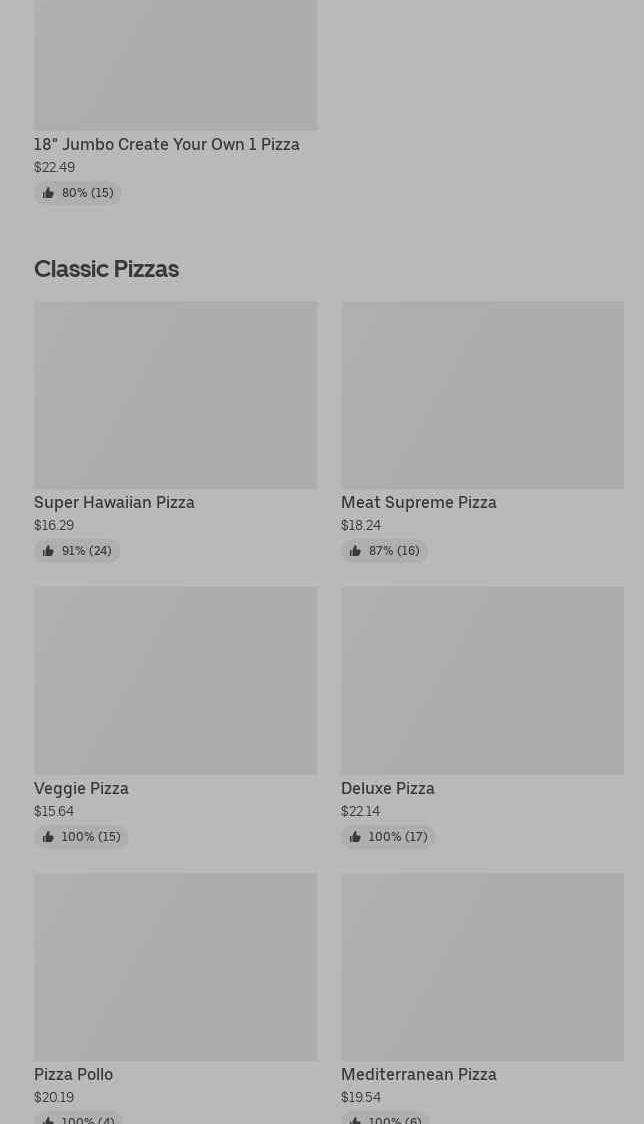Click thumbs-up icon under Meat Supreme Pizza

pyautogui.click(x=355, y=551)
